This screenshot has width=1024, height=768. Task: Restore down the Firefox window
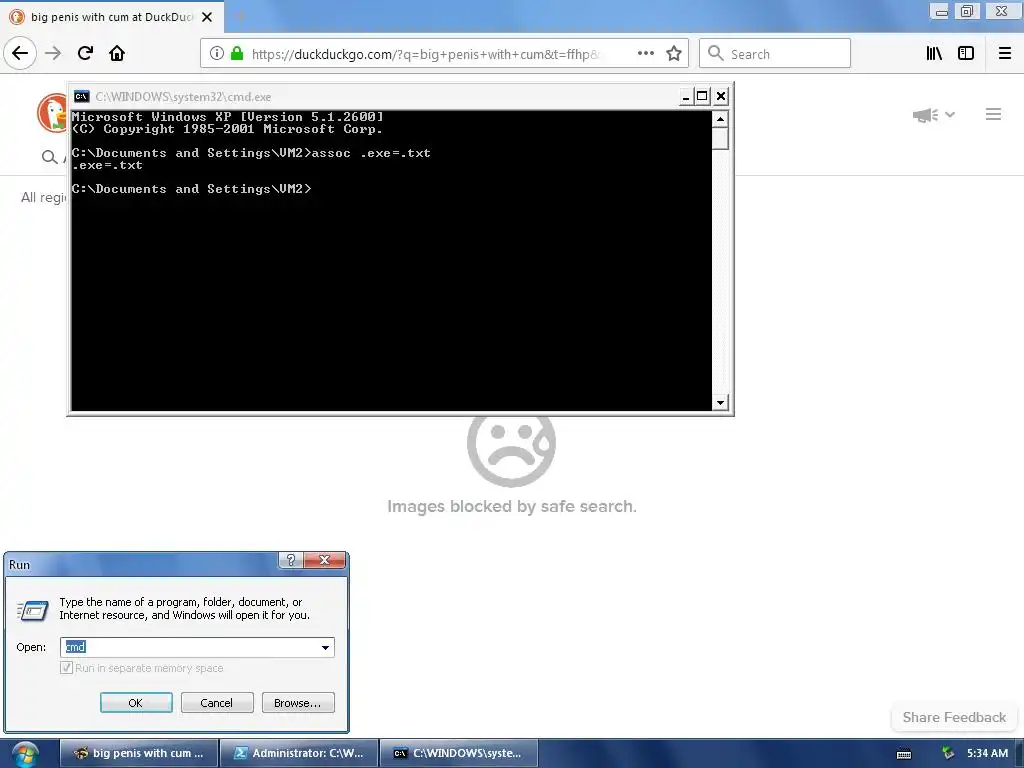click(967, 11)
